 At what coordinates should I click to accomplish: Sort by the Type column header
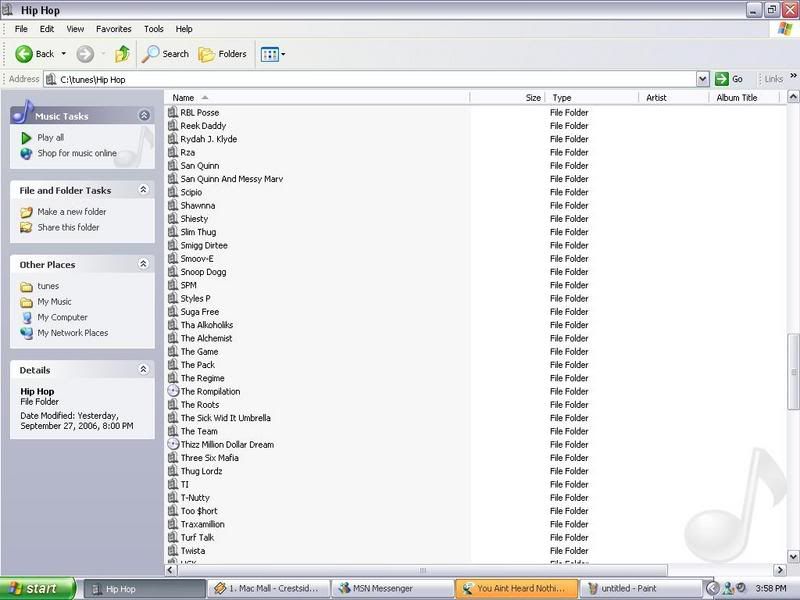pos(592,97)
